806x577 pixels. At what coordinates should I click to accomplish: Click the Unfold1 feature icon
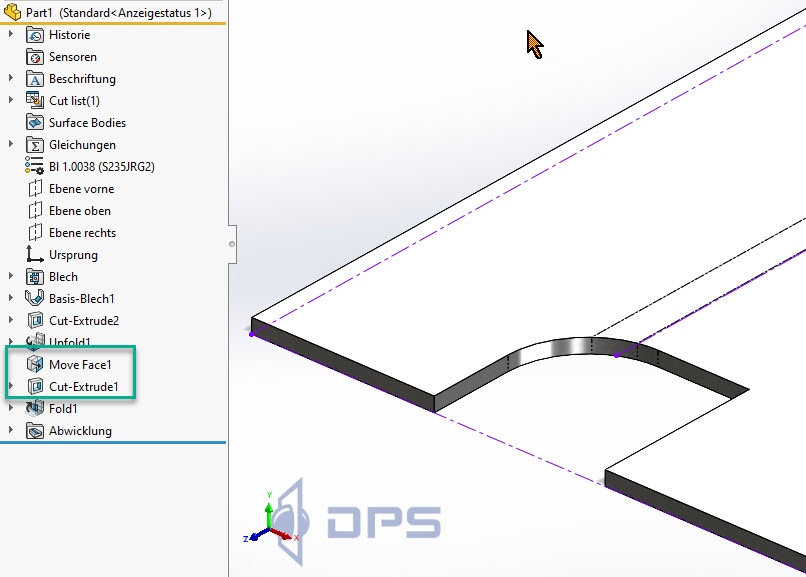pyautogui.click(x=35, y=341)
